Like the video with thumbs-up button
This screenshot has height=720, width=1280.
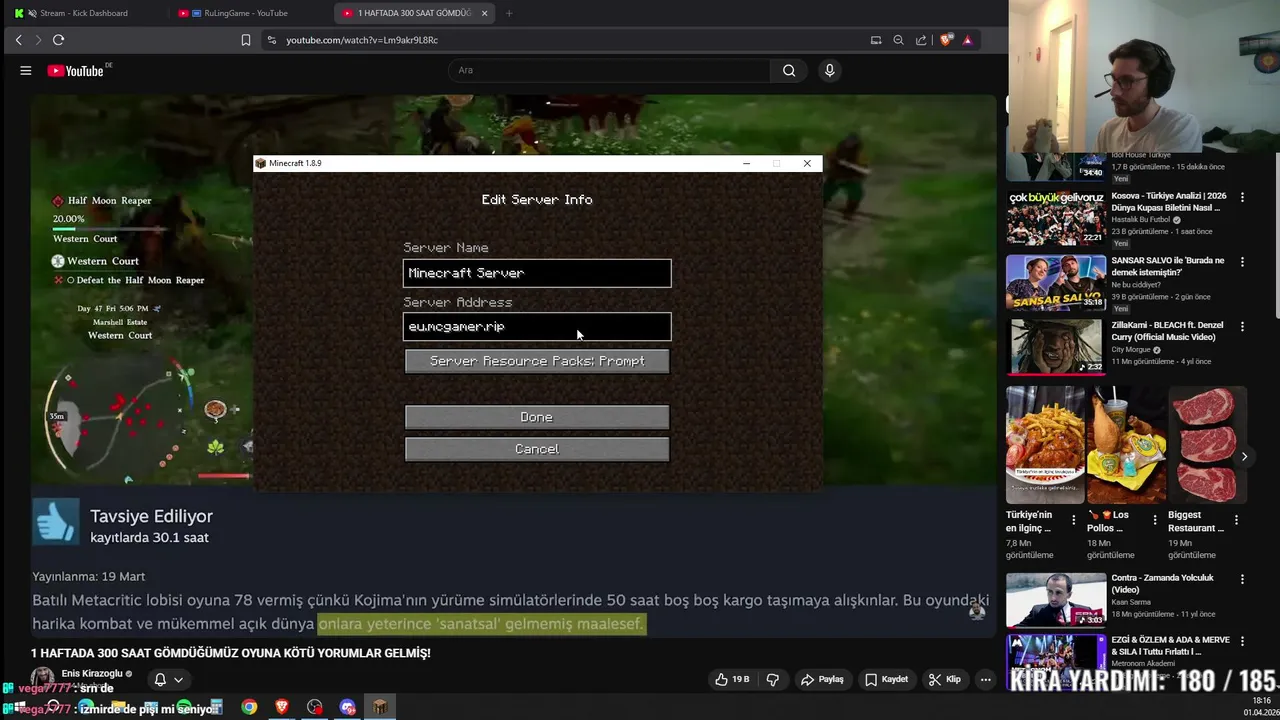(x=732, y=679)
